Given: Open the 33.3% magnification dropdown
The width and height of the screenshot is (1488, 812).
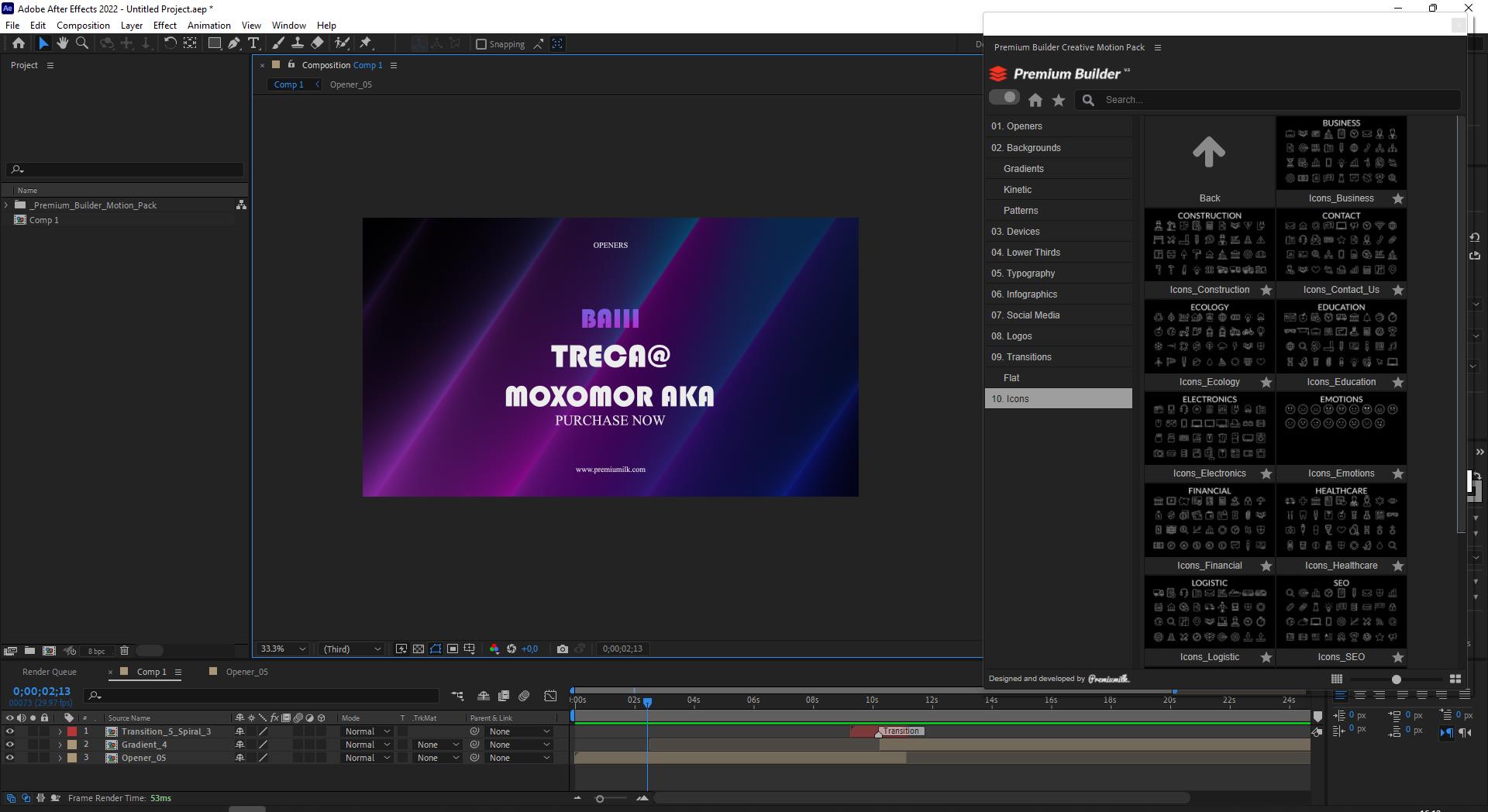Looking at the screenshot, I should [283, 649].
